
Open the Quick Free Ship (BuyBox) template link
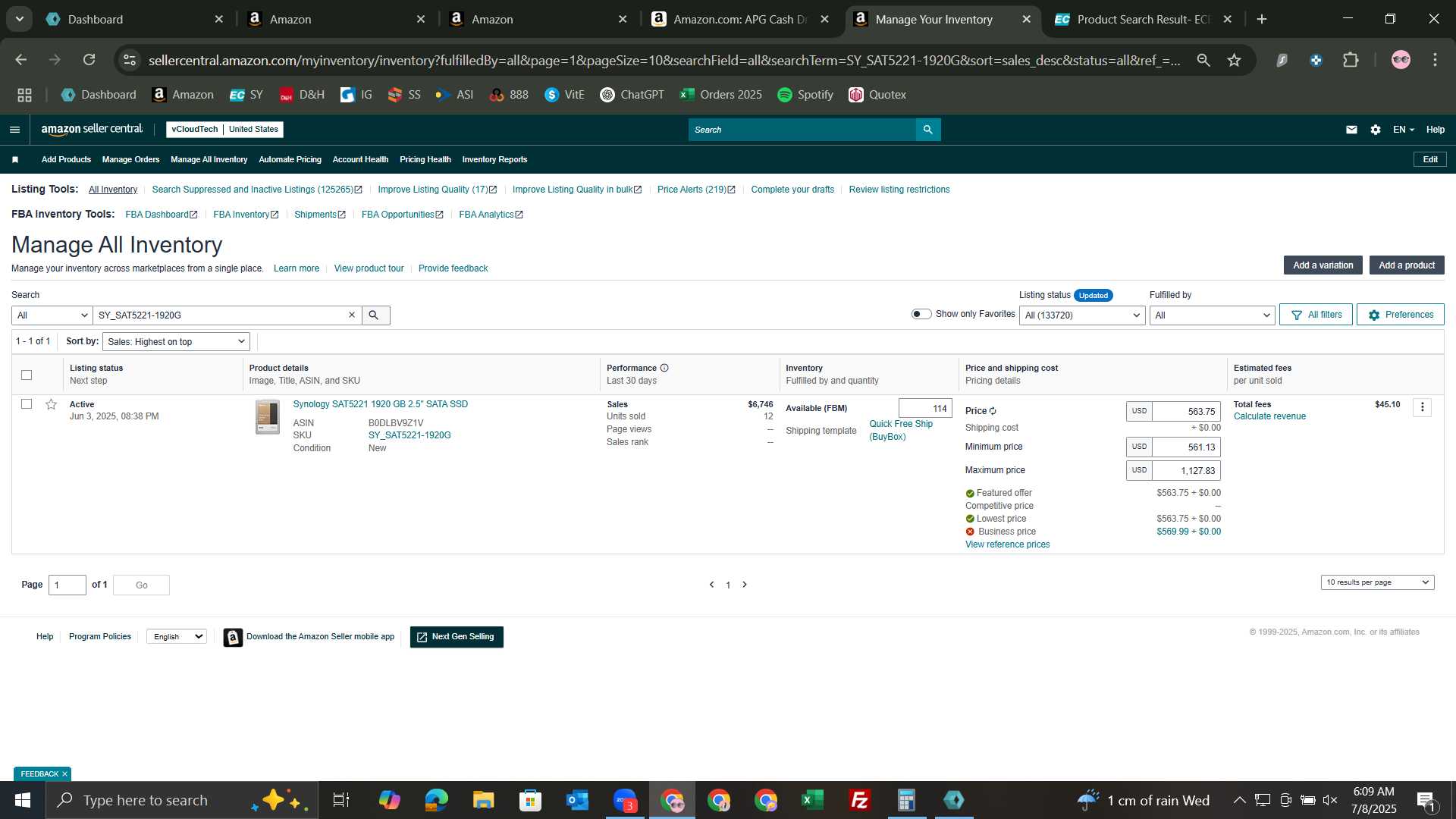[x=901, y=430]
